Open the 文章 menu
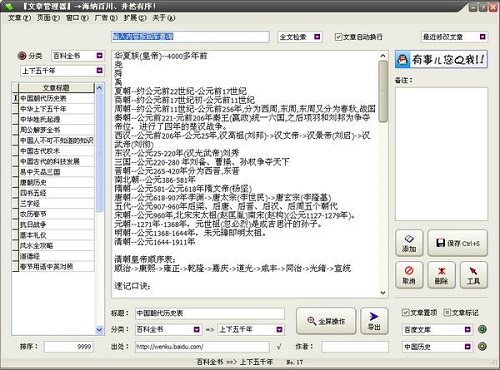 [x=19, y=18]
